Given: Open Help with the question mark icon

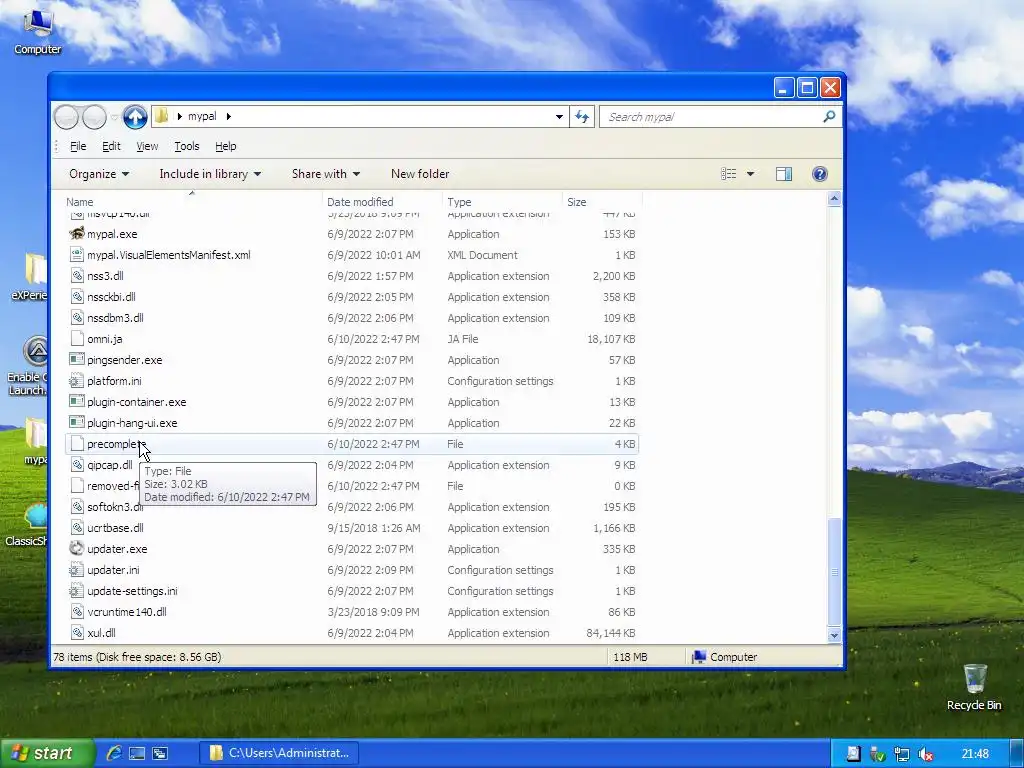Looking at the screenshot, I should tap(820, 174).
